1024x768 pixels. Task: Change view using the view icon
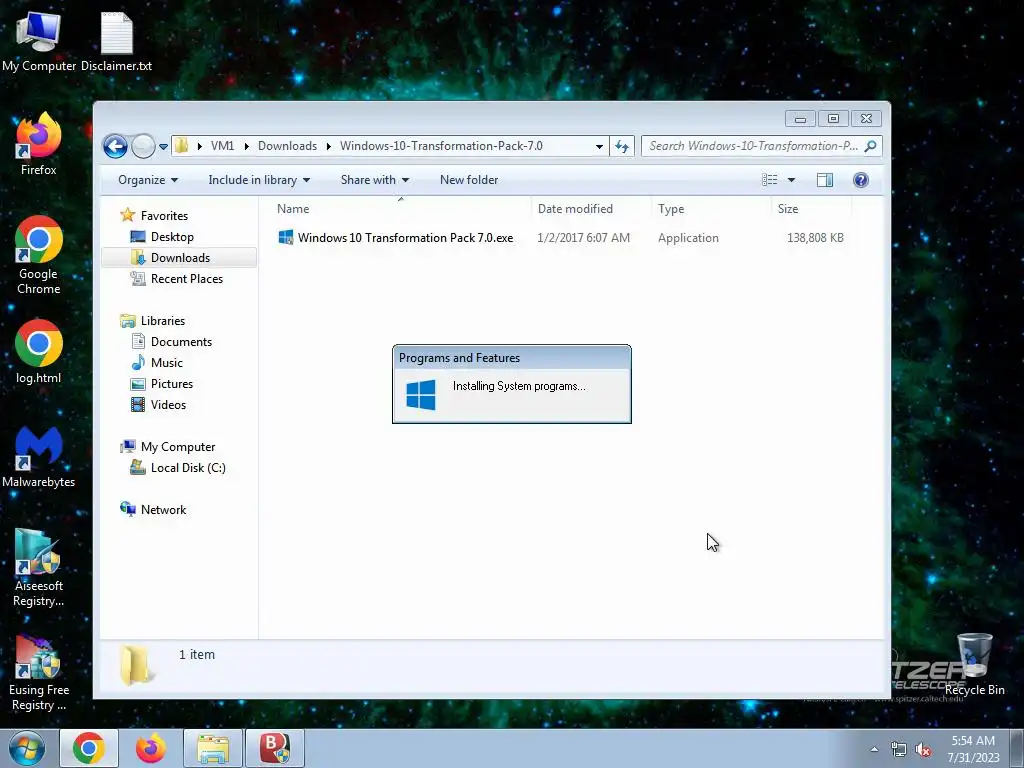[x=769, y=180]
